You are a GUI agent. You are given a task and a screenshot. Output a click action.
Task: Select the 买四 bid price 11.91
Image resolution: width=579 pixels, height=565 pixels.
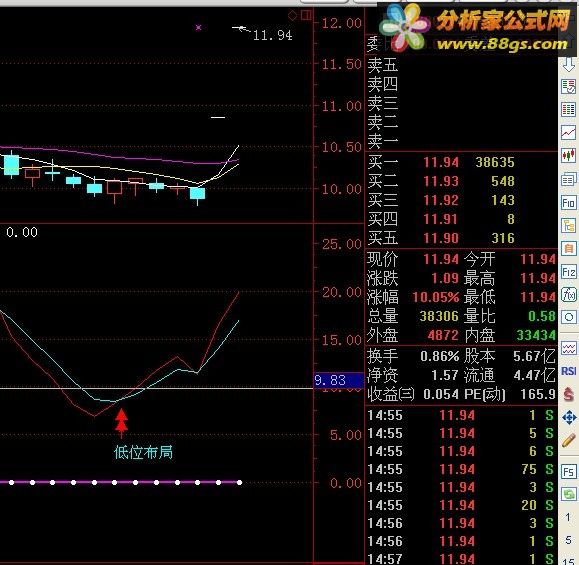click(441, 219)
